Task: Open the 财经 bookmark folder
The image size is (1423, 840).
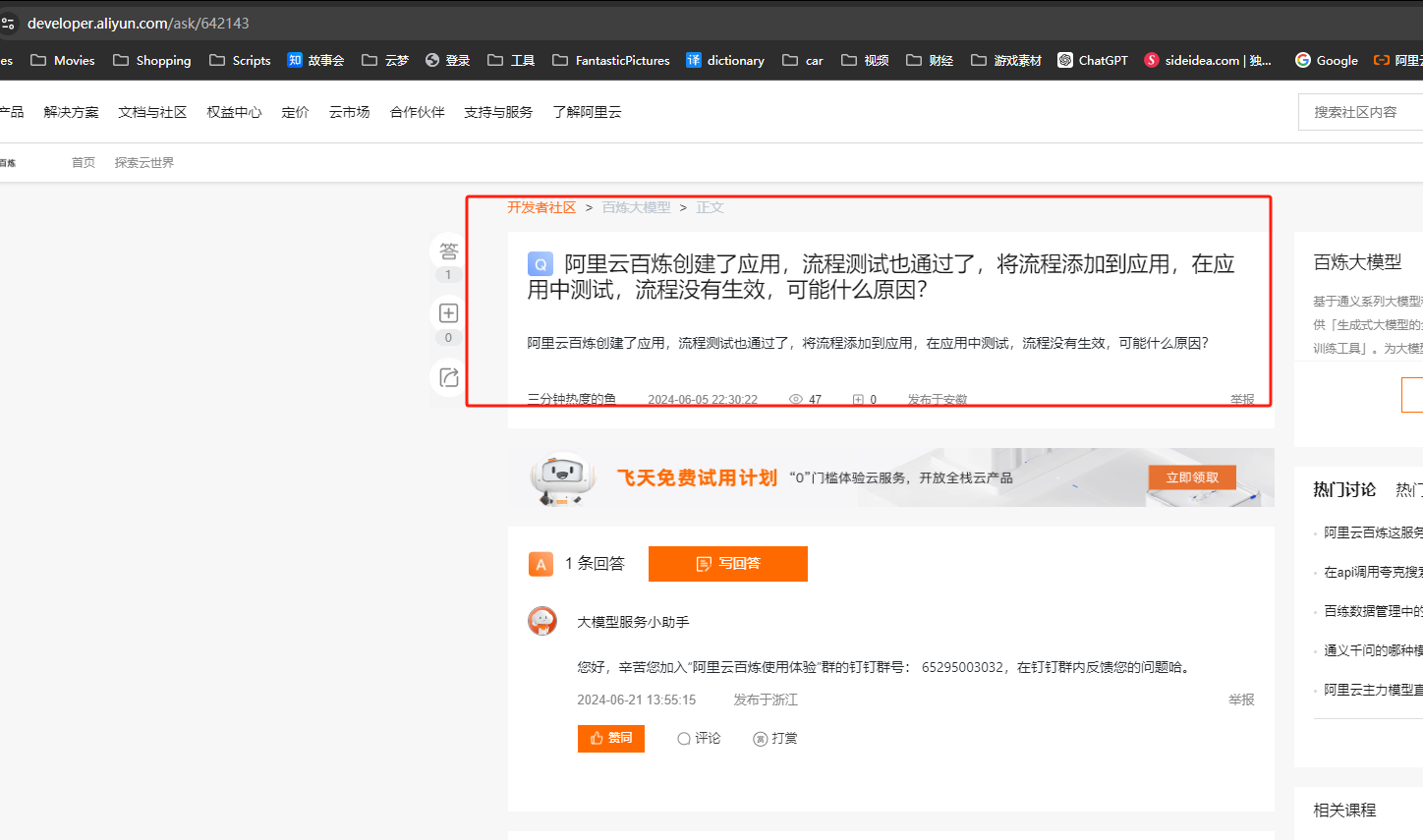Action: 930,60
